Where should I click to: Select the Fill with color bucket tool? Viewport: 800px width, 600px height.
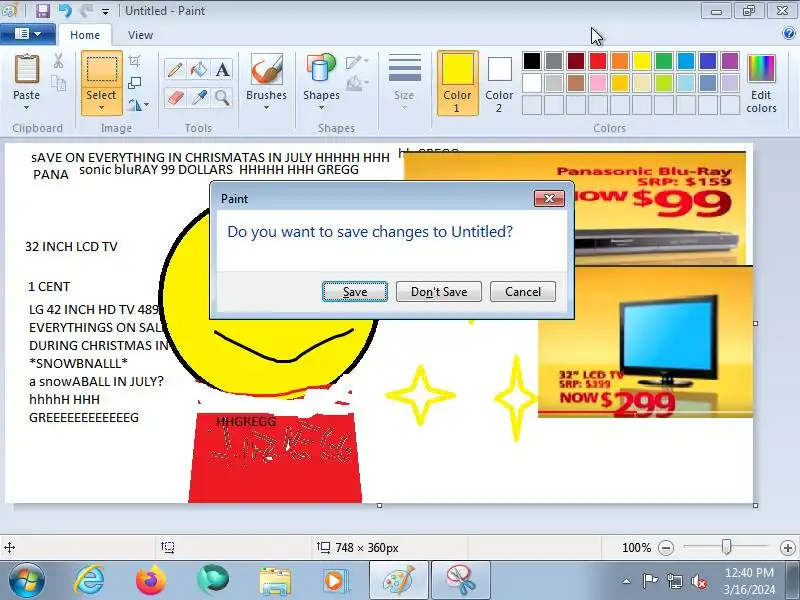[x=198, y=69]
